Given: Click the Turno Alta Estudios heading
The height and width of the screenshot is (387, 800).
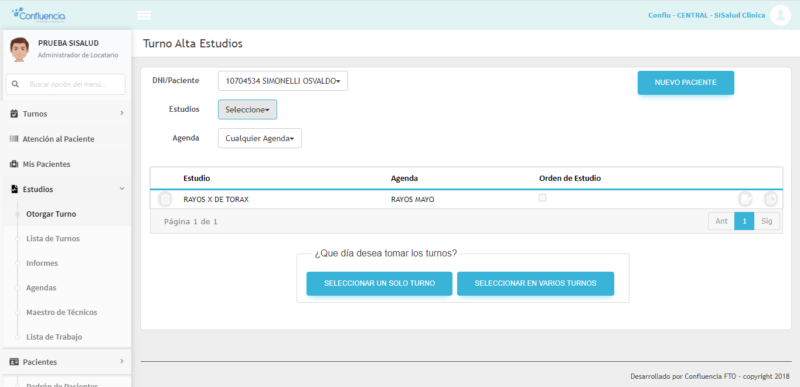Looking at the screenshot, I should [x=193, y=43].
